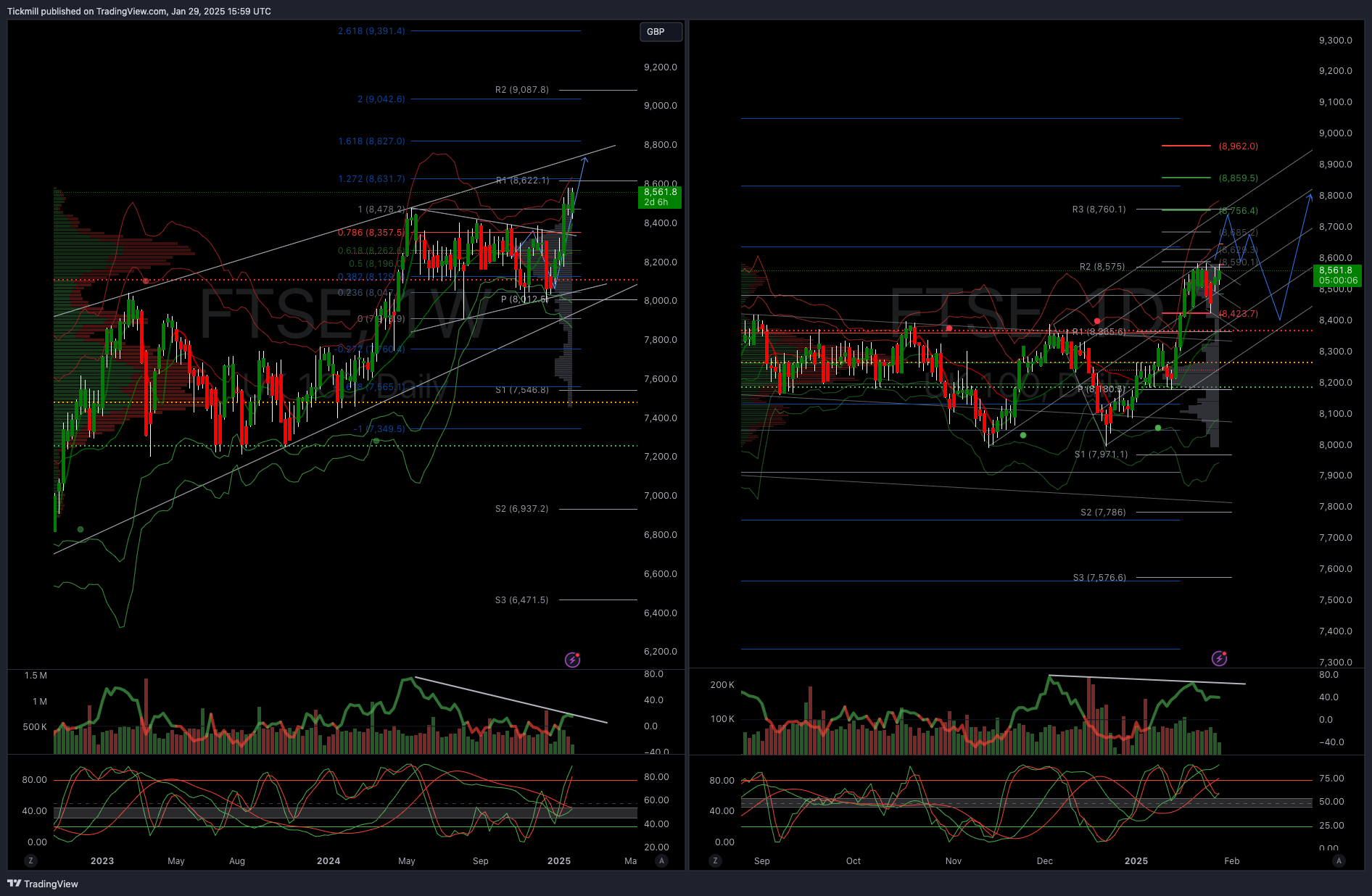Click 7,300.0 on right price axis
Viewport: 1372px width, 896px height.
click(x=1336, y=662)
